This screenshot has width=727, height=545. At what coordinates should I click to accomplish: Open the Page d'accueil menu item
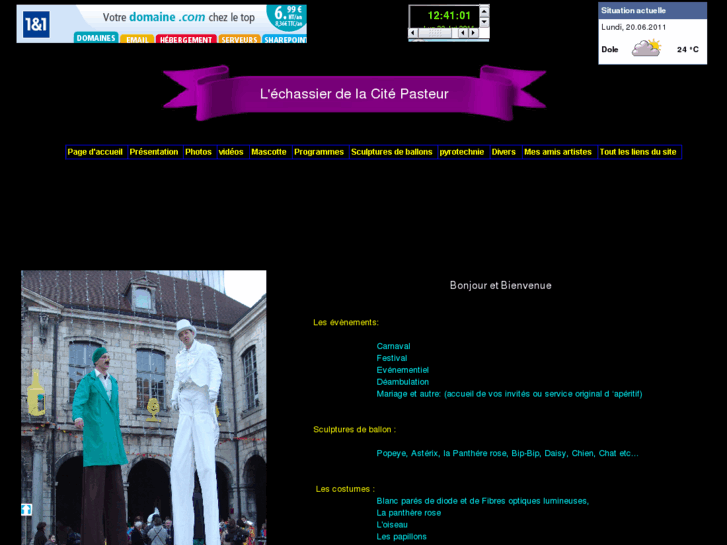click(96, 152)
